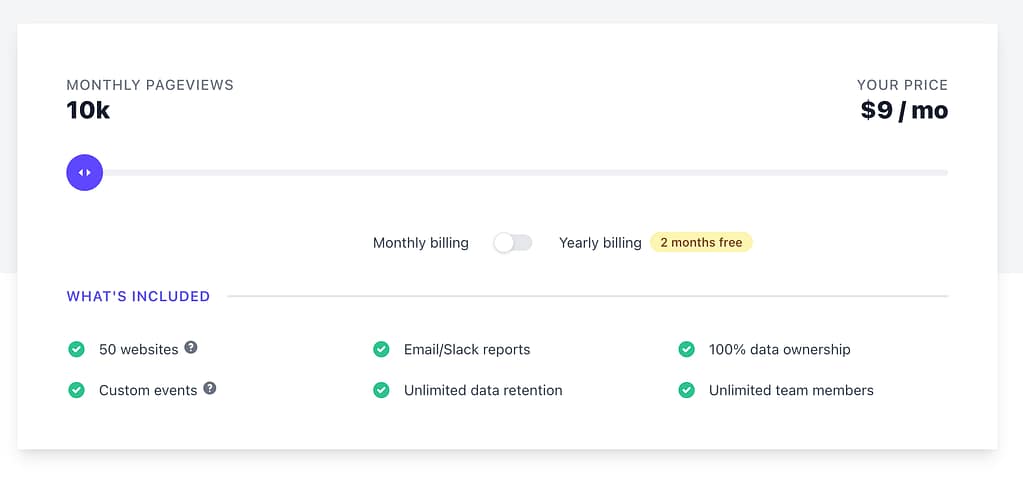Click the WHAT'S INCLUDED heading

click(x=138, y=296)
